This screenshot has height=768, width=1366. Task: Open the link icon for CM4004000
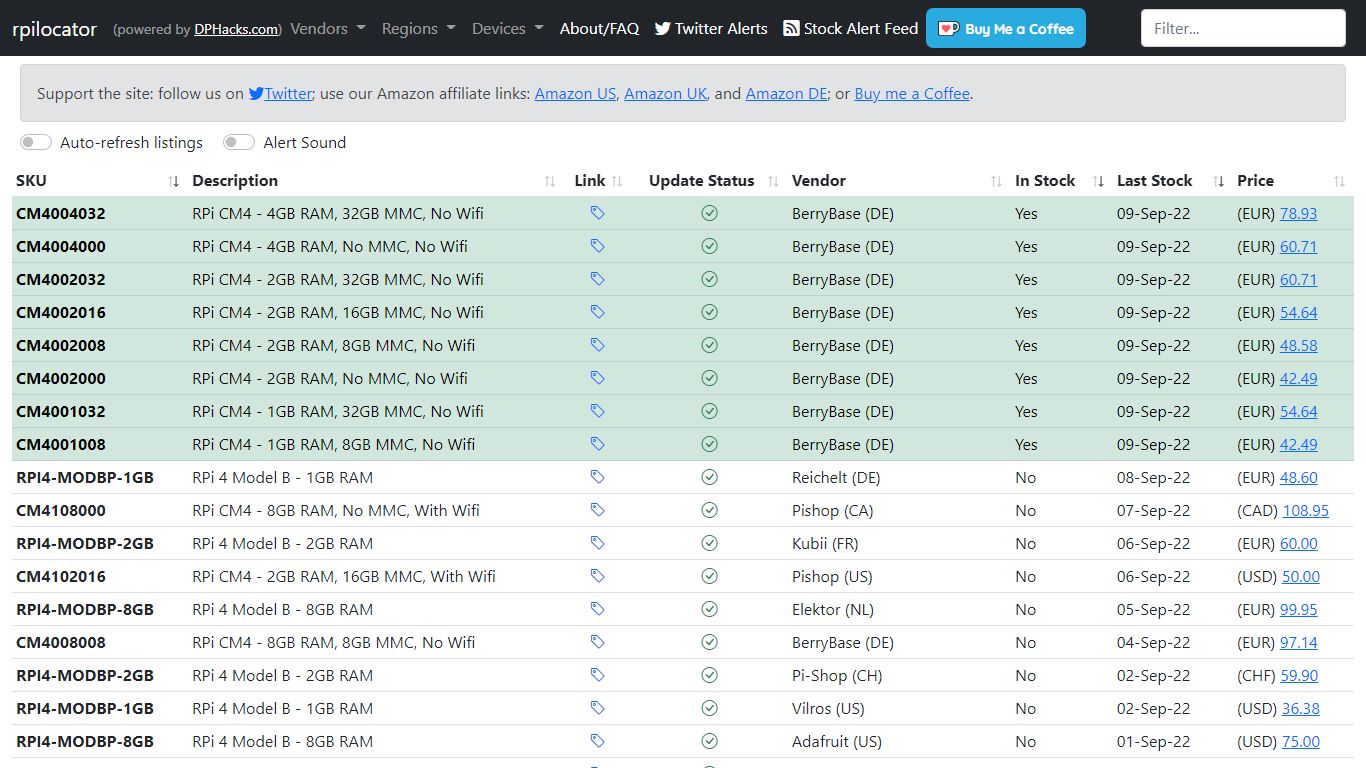(597, 246)
